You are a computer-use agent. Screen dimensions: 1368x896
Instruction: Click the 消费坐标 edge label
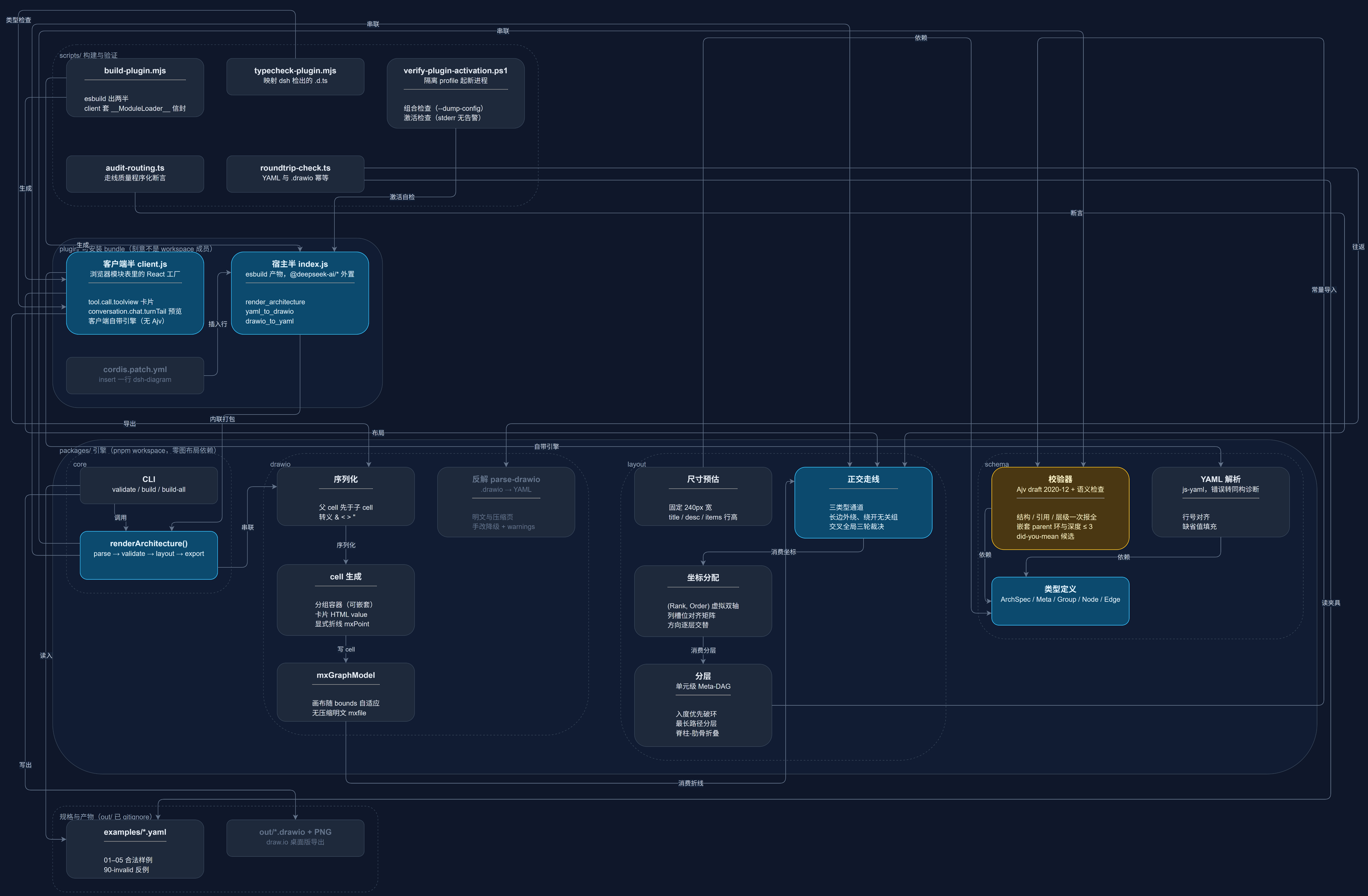(x=783, y=552)
